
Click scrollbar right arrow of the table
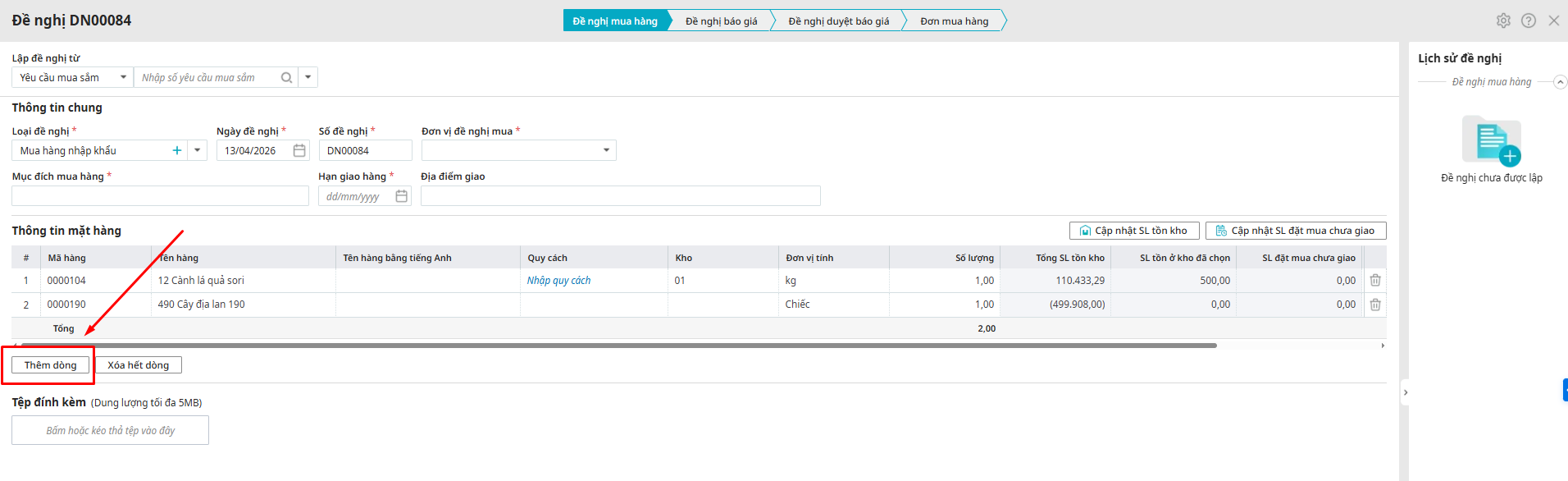click(x=1383, y=346)
